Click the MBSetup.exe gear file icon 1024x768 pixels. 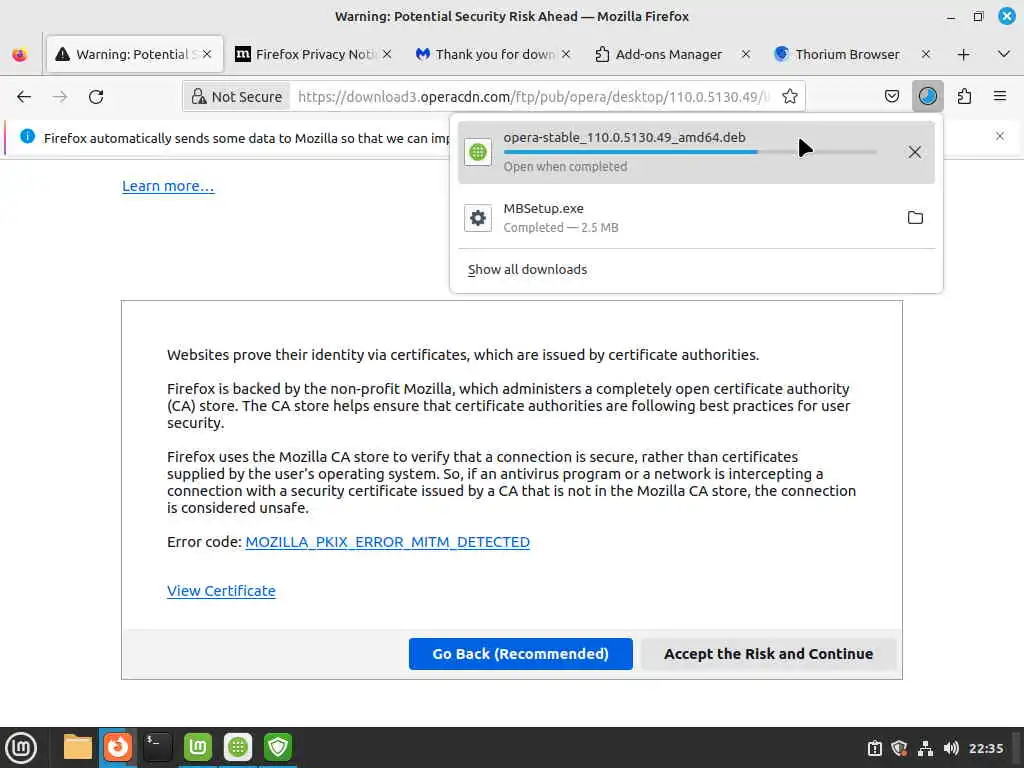pyautogui.click(x=478, y=218)
